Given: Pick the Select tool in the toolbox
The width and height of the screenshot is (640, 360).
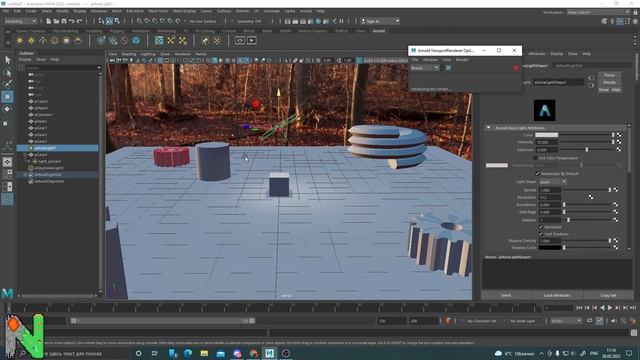Looking at the screenshot, I should point(7,60).
